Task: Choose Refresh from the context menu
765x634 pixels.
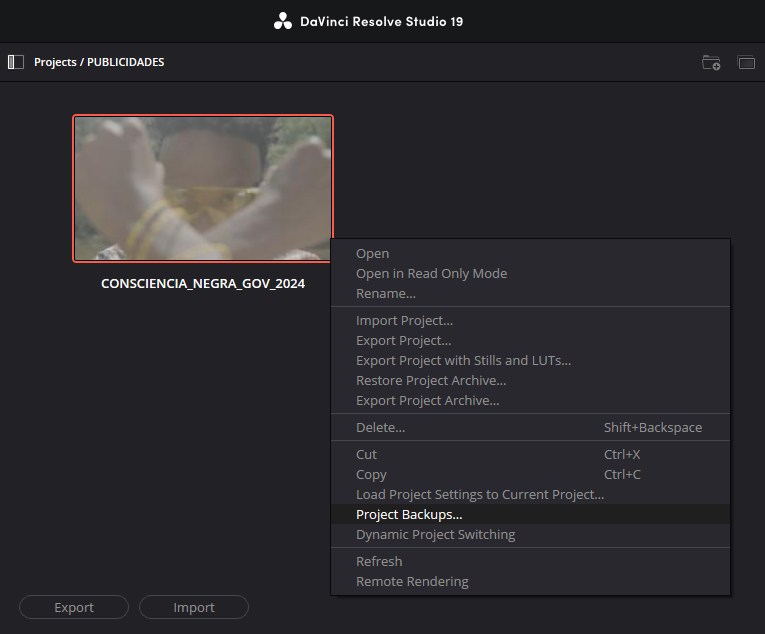Action: tap(530, 561)
